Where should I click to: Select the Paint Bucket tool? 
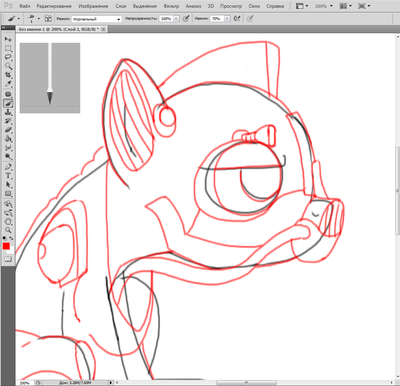8,139
